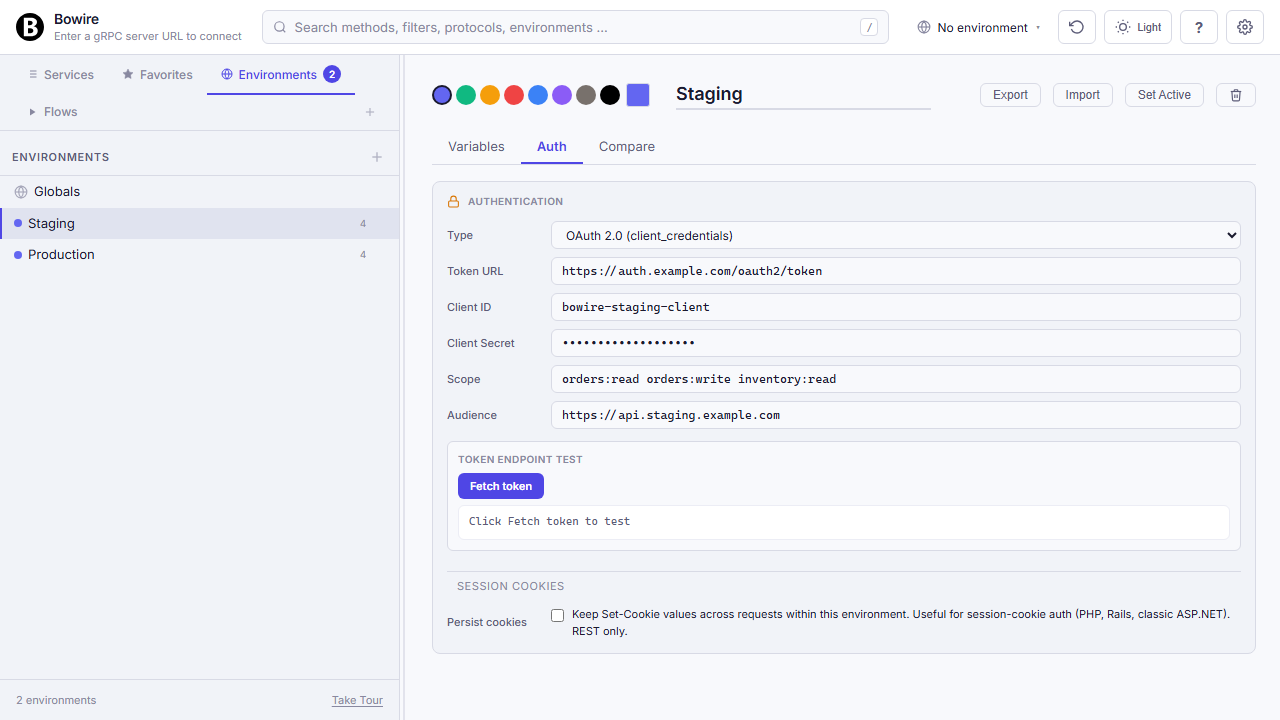Click the Token URL field
The width and height of the screenshot is (1280, 720).
(x=896, y=271)
